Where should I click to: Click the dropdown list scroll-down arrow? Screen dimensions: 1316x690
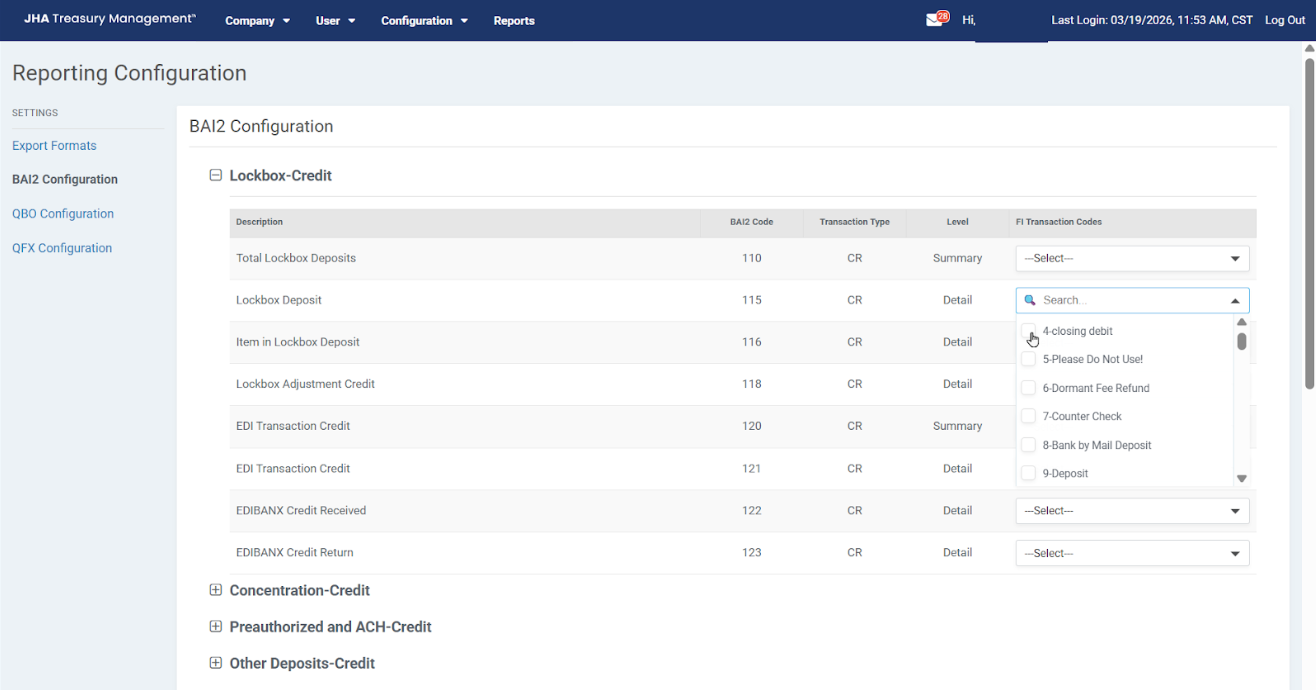[x=1242, y=479]
